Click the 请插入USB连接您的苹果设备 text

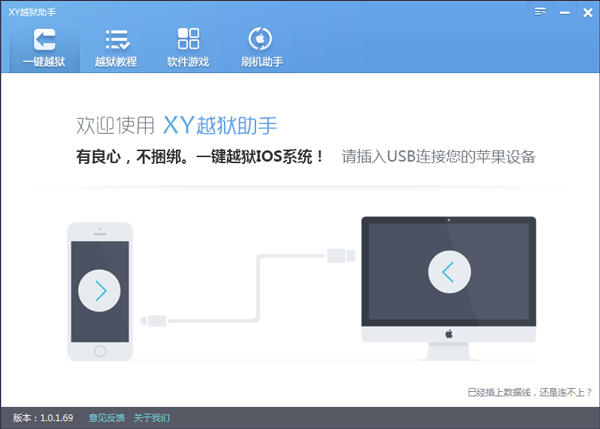(x=439, y=157)
